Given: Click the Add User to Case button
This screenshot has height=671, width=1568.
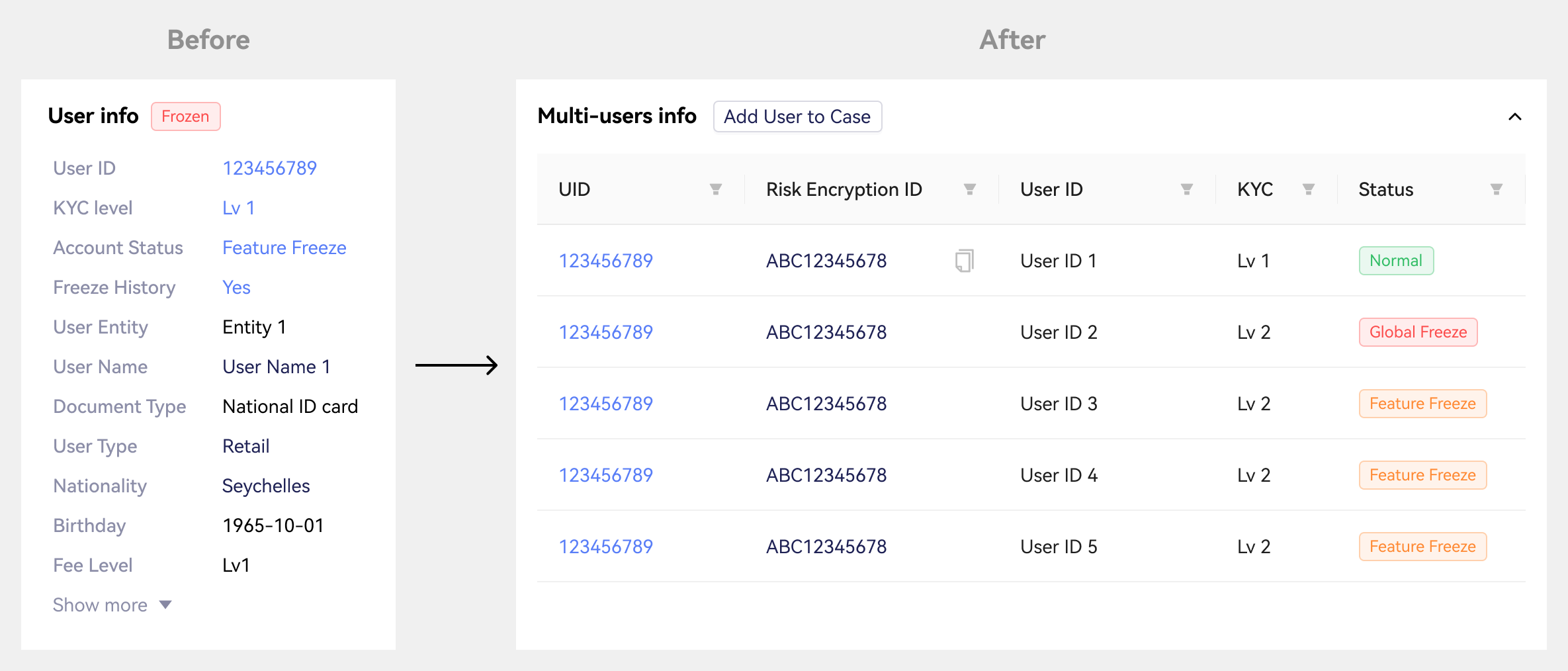Looking at the screenshot, I should pos(797,116).
